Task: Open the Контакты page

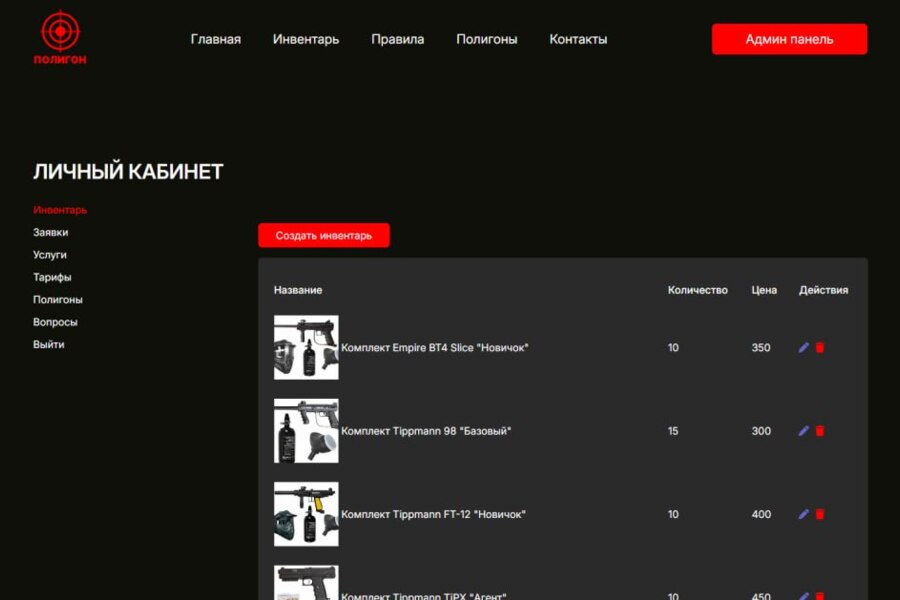Action: coord(578,39)
